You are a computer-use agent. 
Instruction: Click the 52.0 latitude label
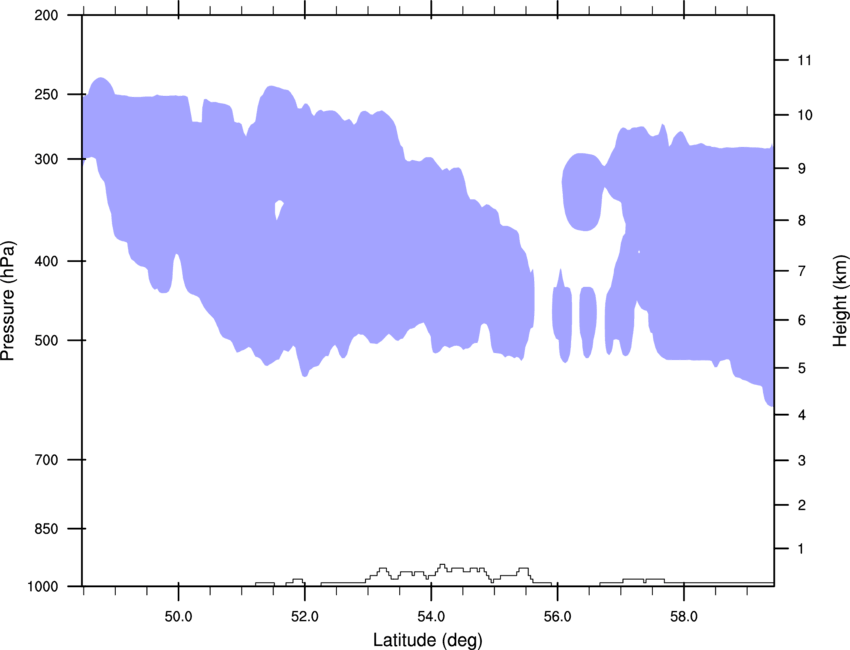305,617
